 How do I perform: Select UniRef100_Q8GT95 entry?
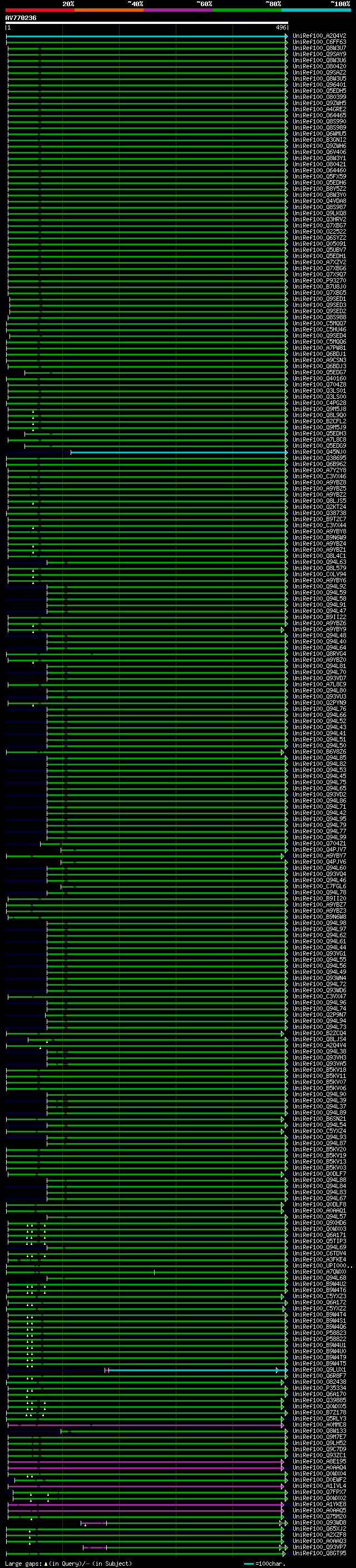point(319,1554)
